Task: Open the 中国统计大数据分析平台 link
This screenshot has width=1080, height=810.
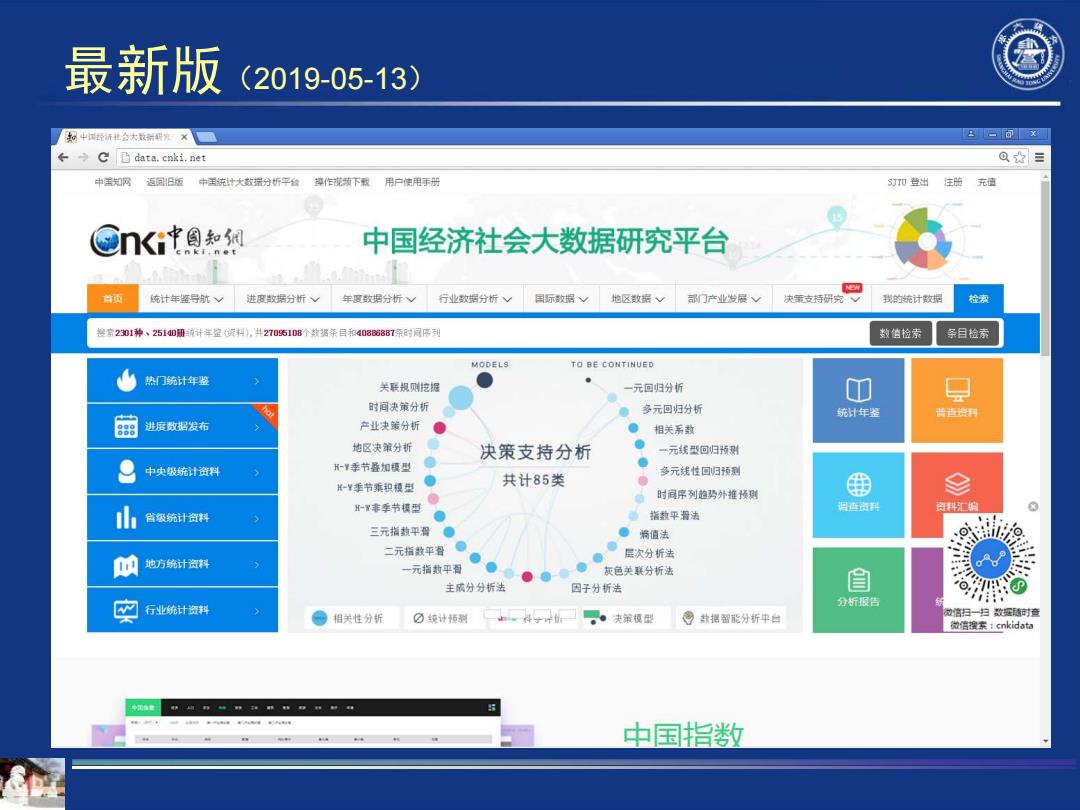Action: click(249, 182)
